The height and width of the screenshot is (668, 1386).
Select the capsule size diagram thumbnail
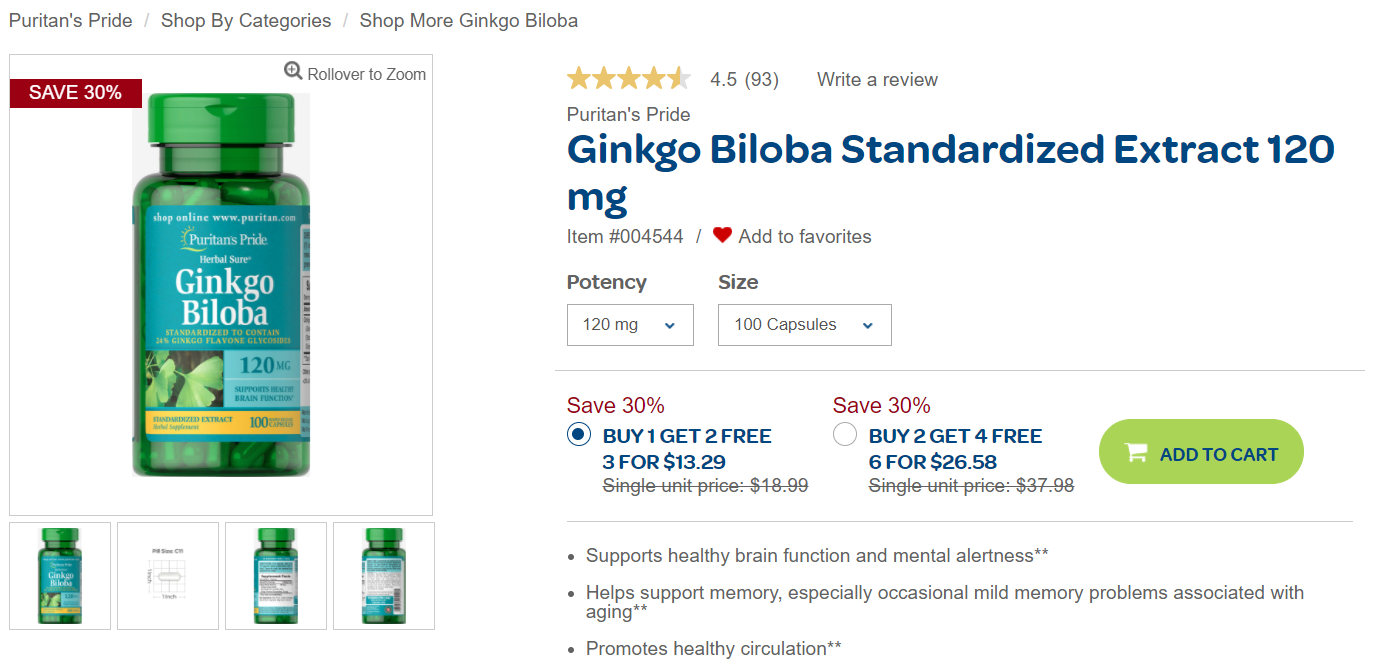tap(168, 576)
